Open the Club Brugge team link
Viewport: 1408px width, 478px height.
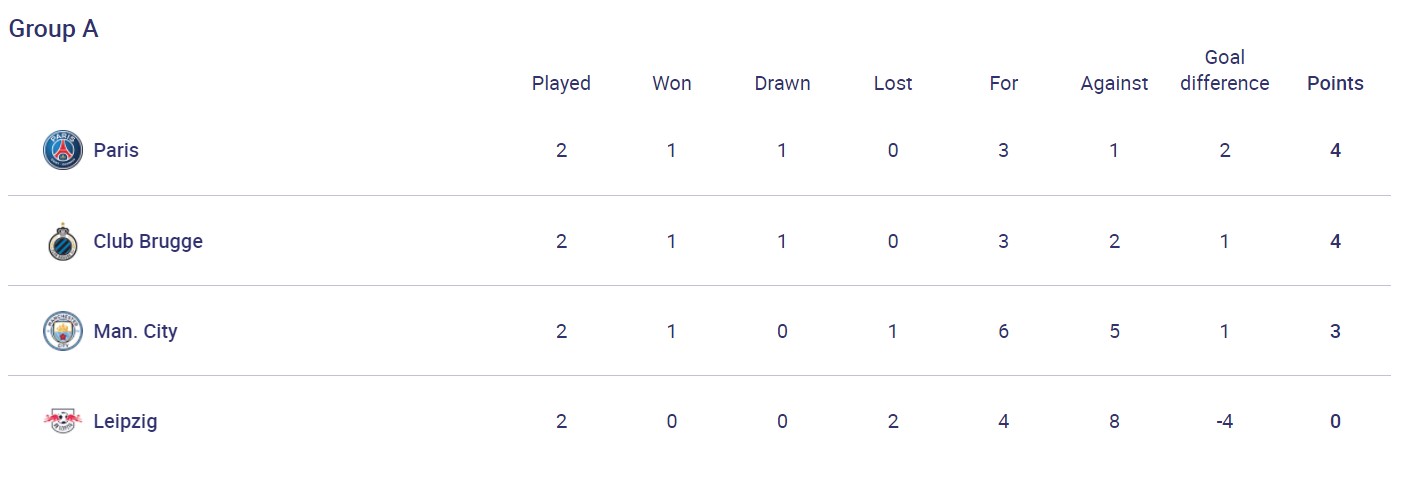(x=148, y=242)
